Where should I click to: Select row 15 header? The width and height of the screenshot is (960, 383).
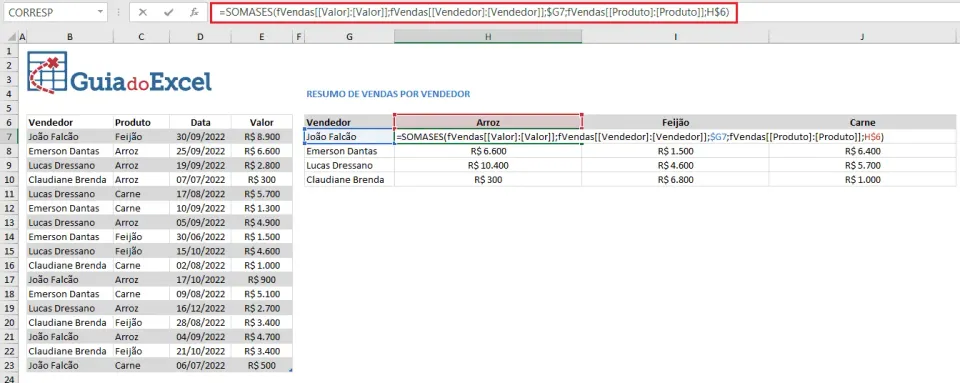click(x=9, y=251)
